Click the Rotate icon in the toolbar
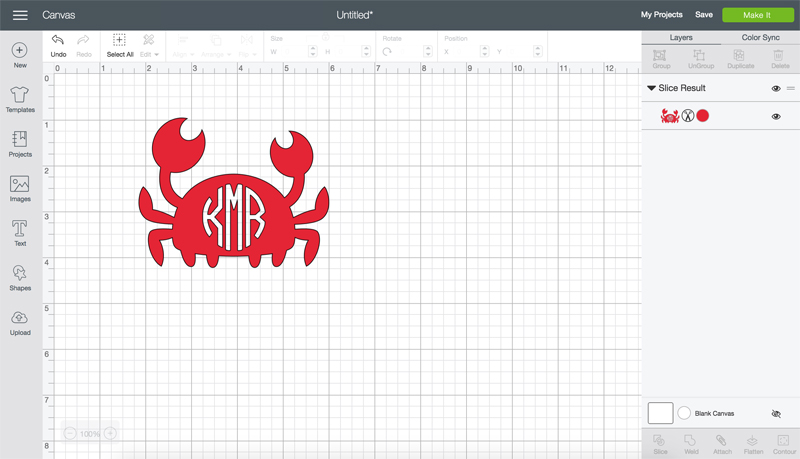This screenshot has height=459, width=800. (387, 52)
